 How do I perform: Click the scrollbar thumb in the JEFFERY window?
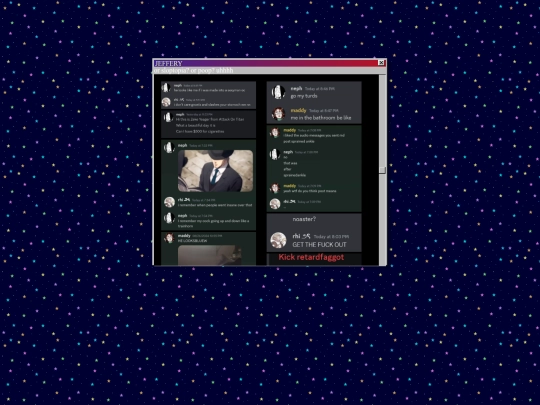(x=382, y=170)
